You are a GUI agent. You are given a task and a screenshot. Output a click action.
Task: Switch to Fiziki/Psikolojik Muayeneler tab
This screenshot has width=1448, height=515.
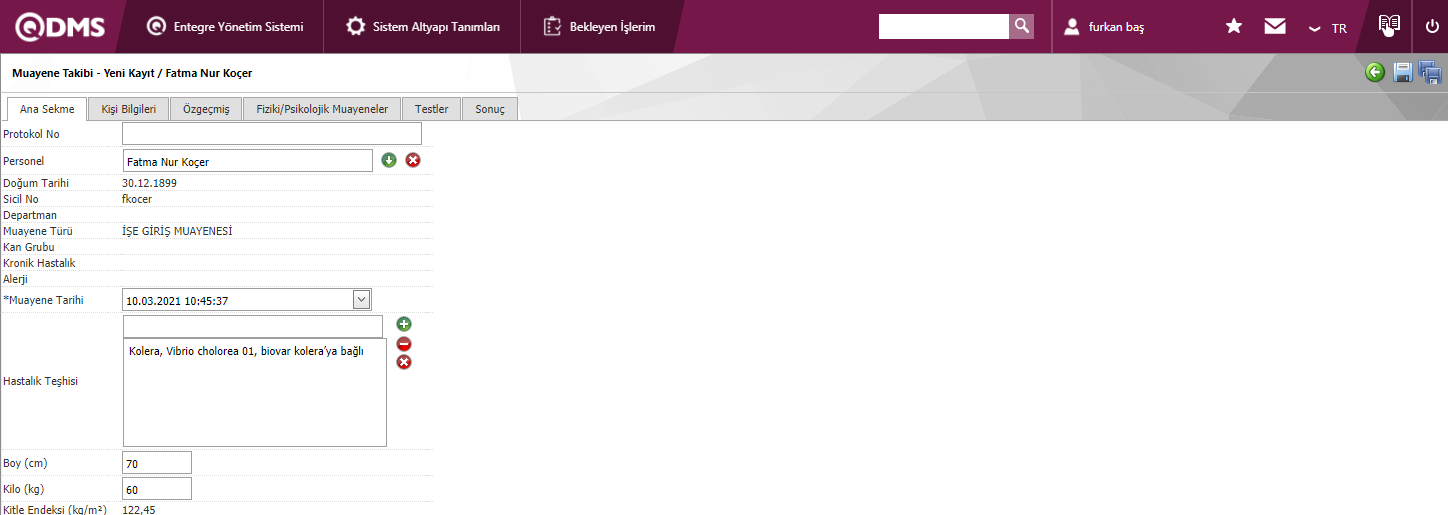pos(322,109)
